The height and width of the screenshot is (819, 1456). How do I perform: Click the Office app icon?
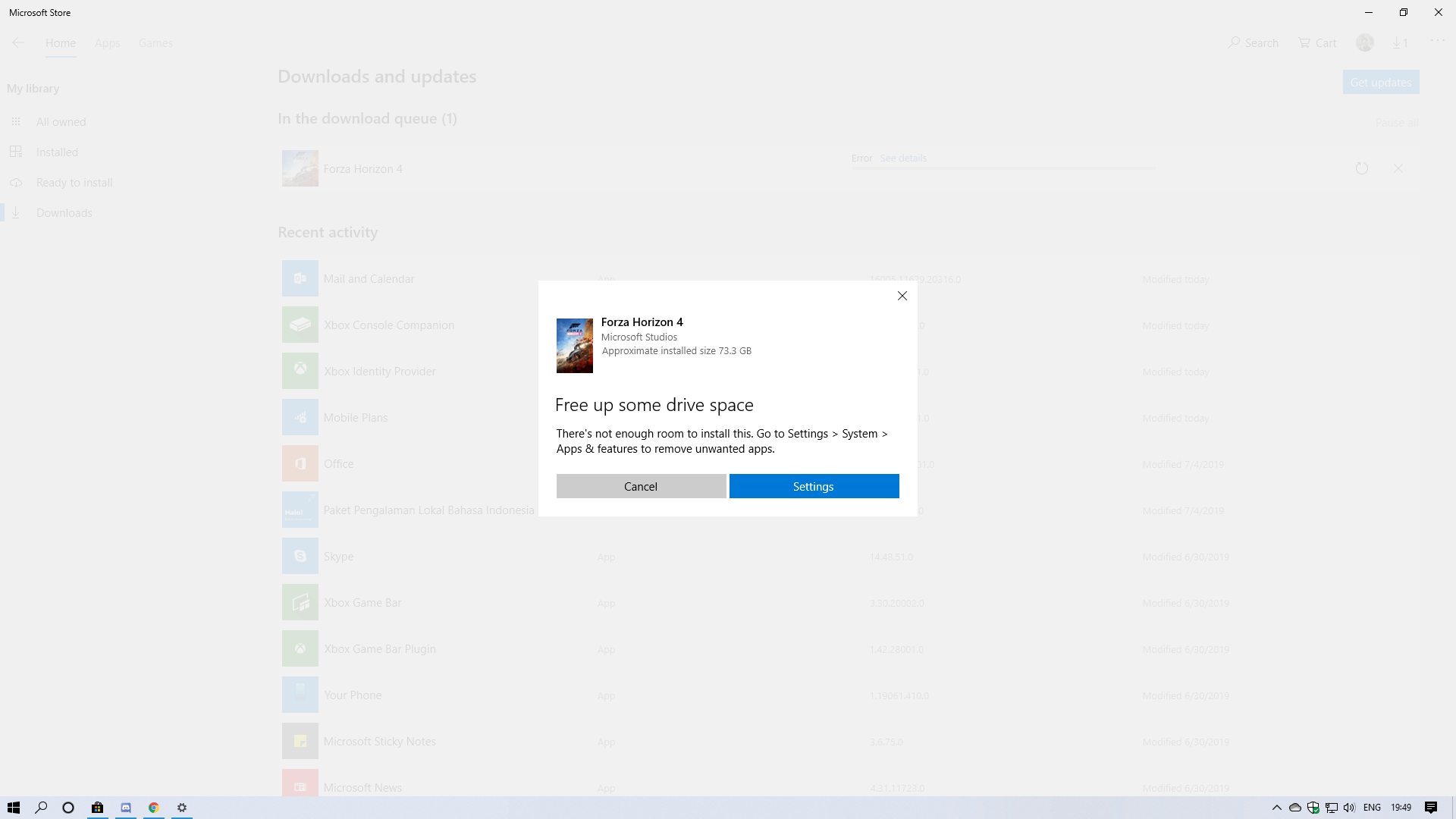300,463
